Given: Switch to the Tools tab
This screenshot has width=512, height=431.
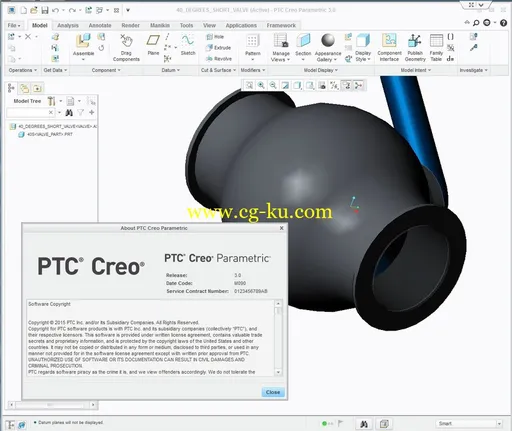Looking at the screenshot, I should [186, 25].
